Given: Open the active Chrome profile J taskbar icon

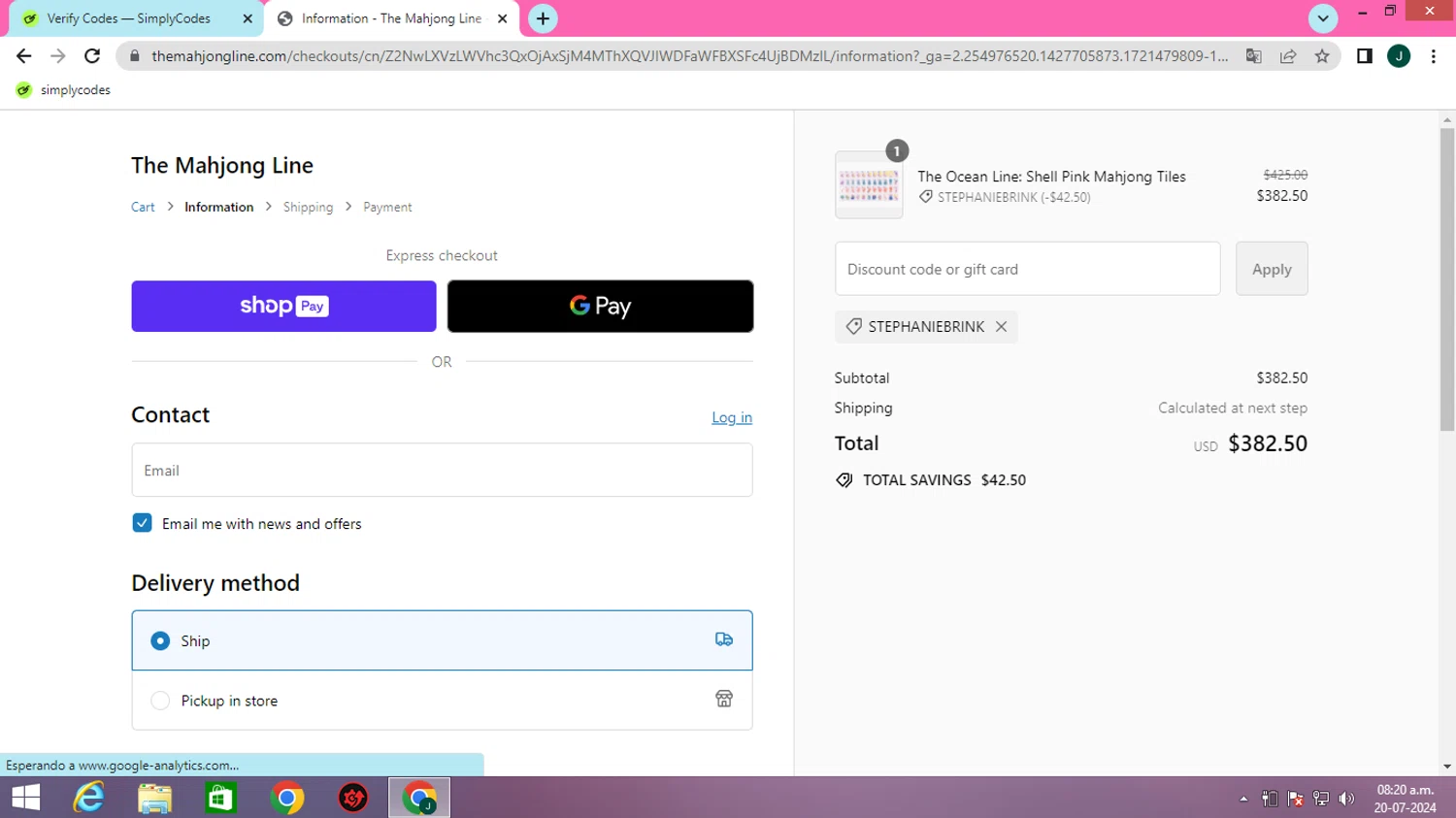Looking at the screenshot, I should (x=419, y=798).
